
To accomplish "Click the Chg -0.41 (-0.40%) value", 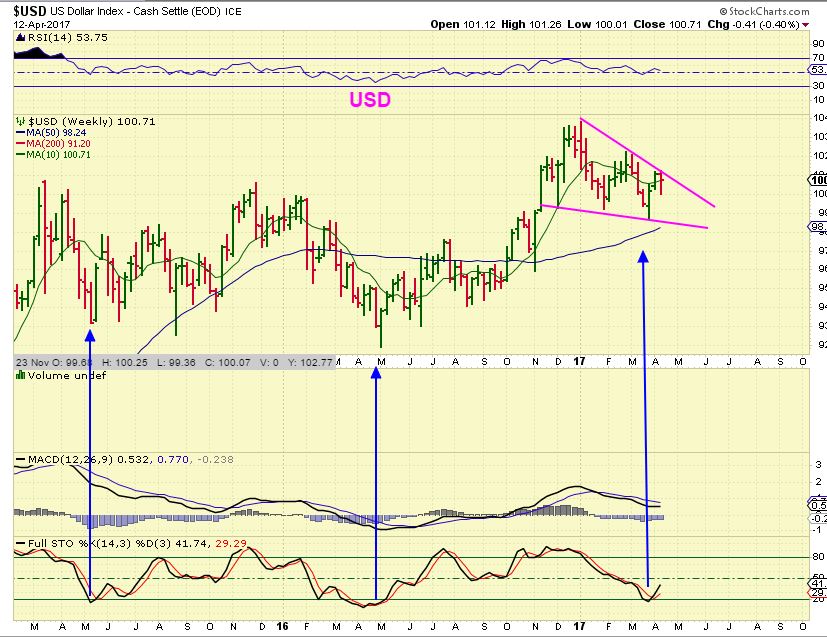I will (x=753, y=24).
